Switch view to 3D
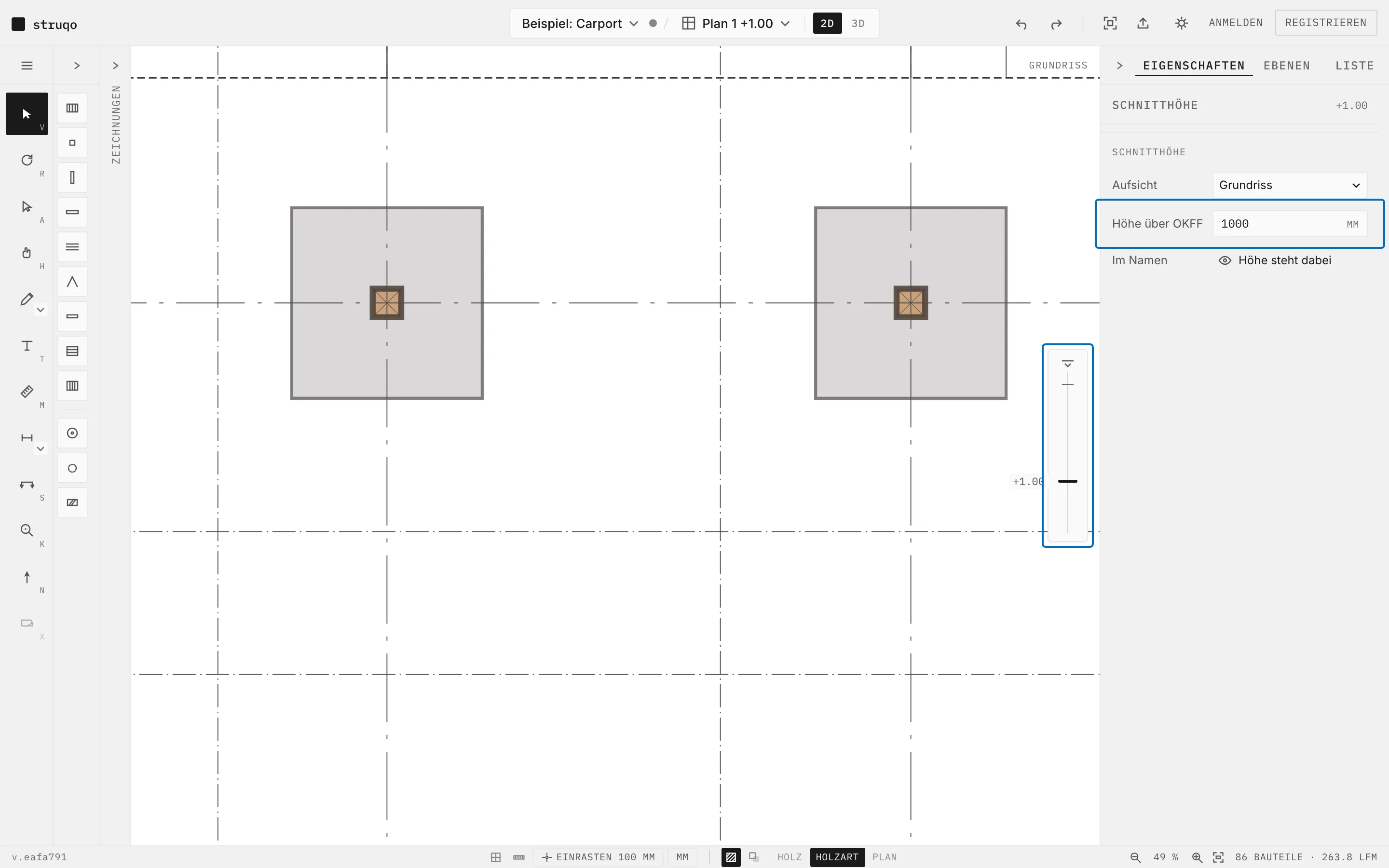The image size is (1389, 868). click(858, 24)
